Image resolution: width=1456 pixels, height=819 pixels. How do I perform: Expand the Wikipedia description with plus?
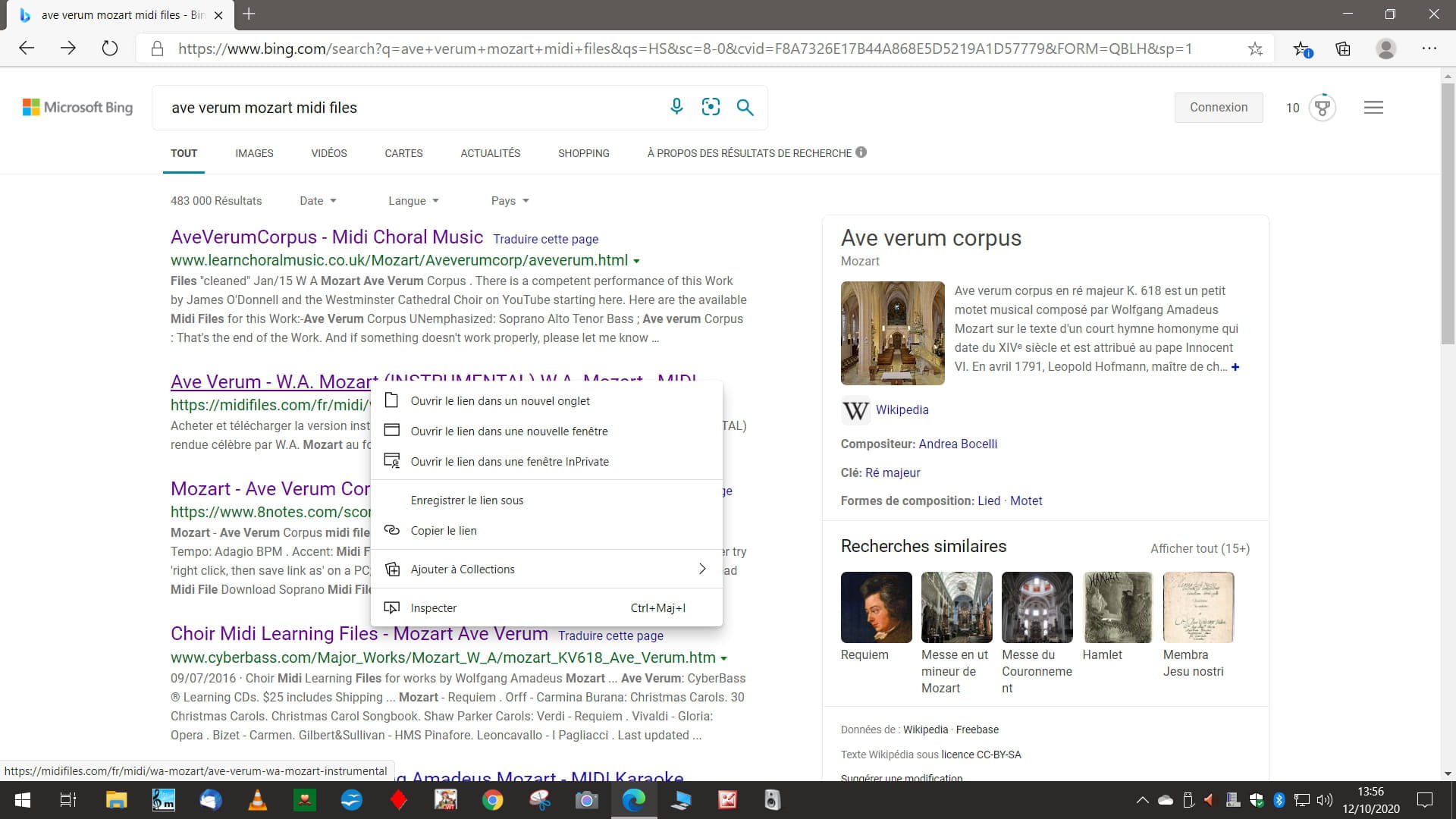(x=1235, y=367)
